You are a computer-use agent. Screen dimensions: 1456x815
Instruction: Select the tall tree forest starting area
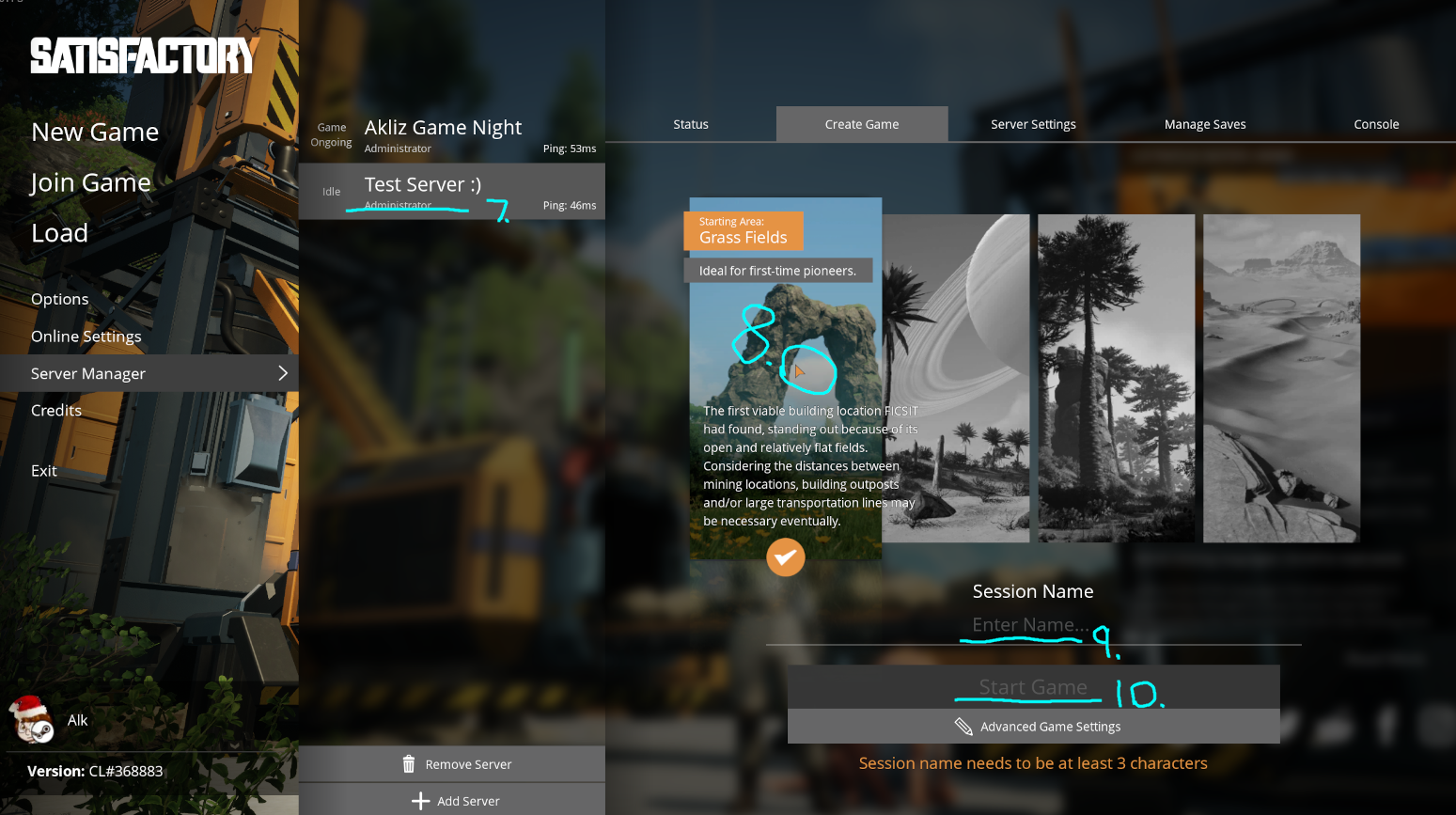[1117, 378]
